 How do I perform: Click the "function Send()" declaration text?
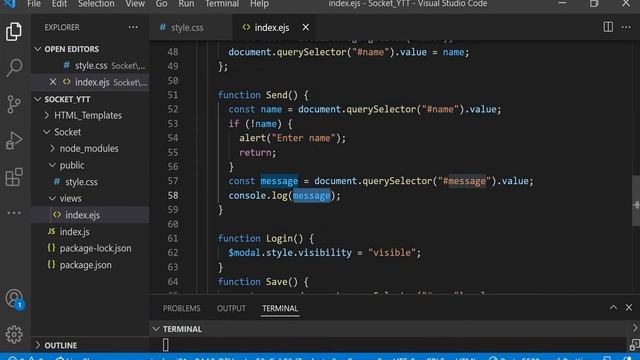pyautogui.click(x=263, y=95)
